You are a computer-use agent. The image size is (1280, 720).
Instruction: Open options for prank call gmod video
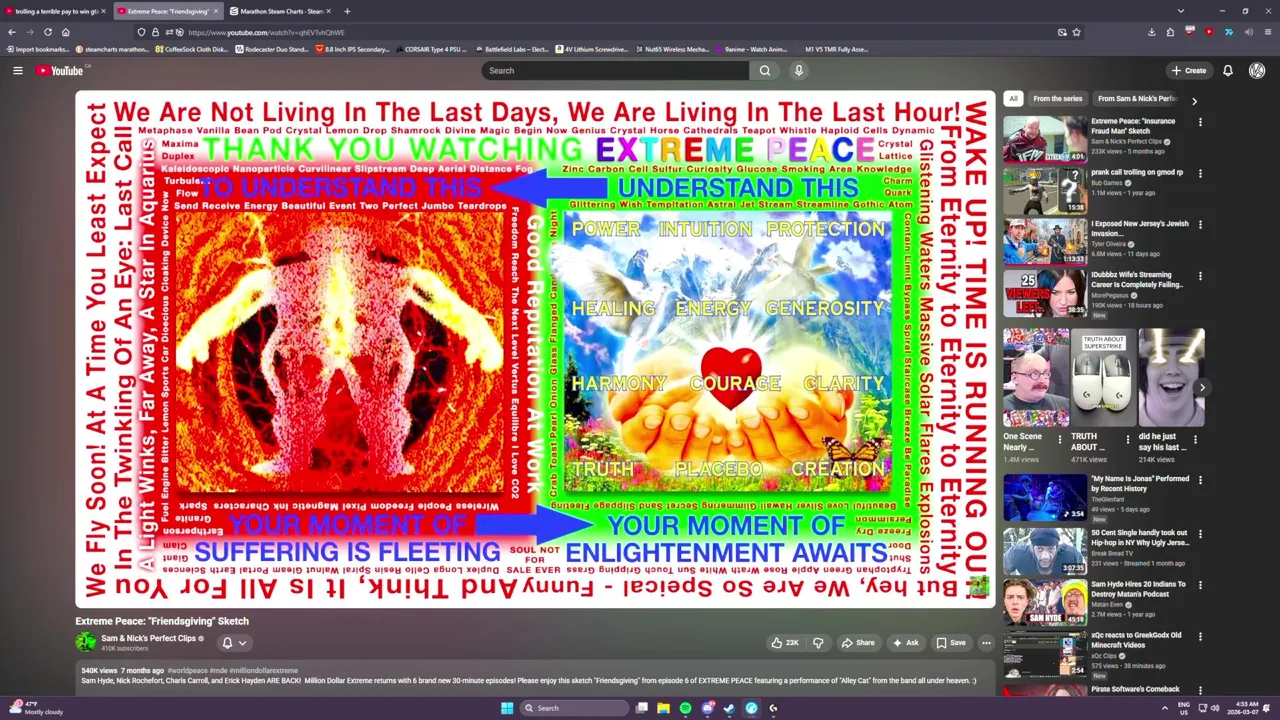[1200, 173]
